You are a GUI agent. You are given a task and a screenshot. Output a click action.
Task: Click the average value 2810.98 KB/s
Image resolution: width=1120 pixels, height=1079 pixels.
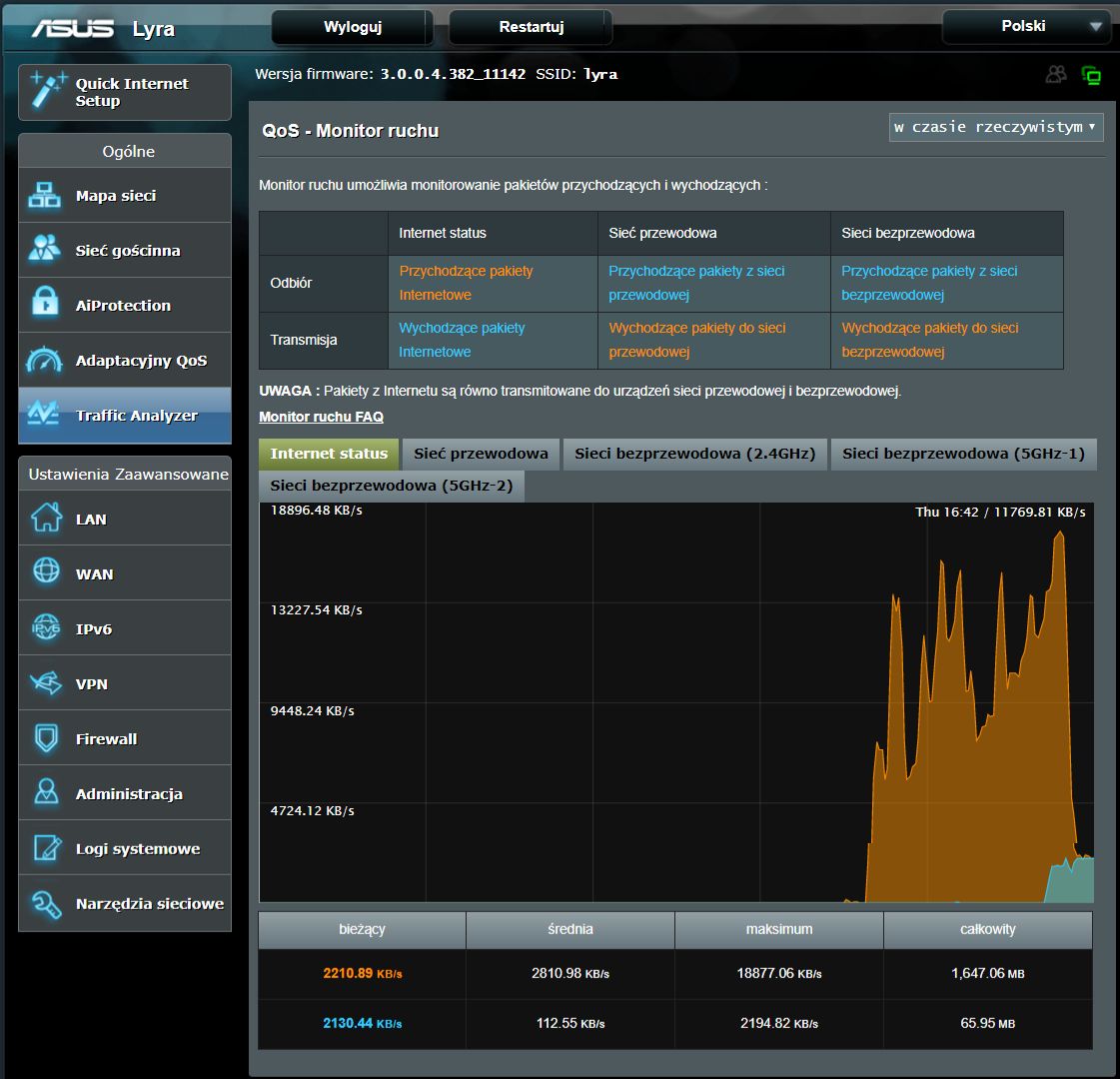click(x=570, y=973)
